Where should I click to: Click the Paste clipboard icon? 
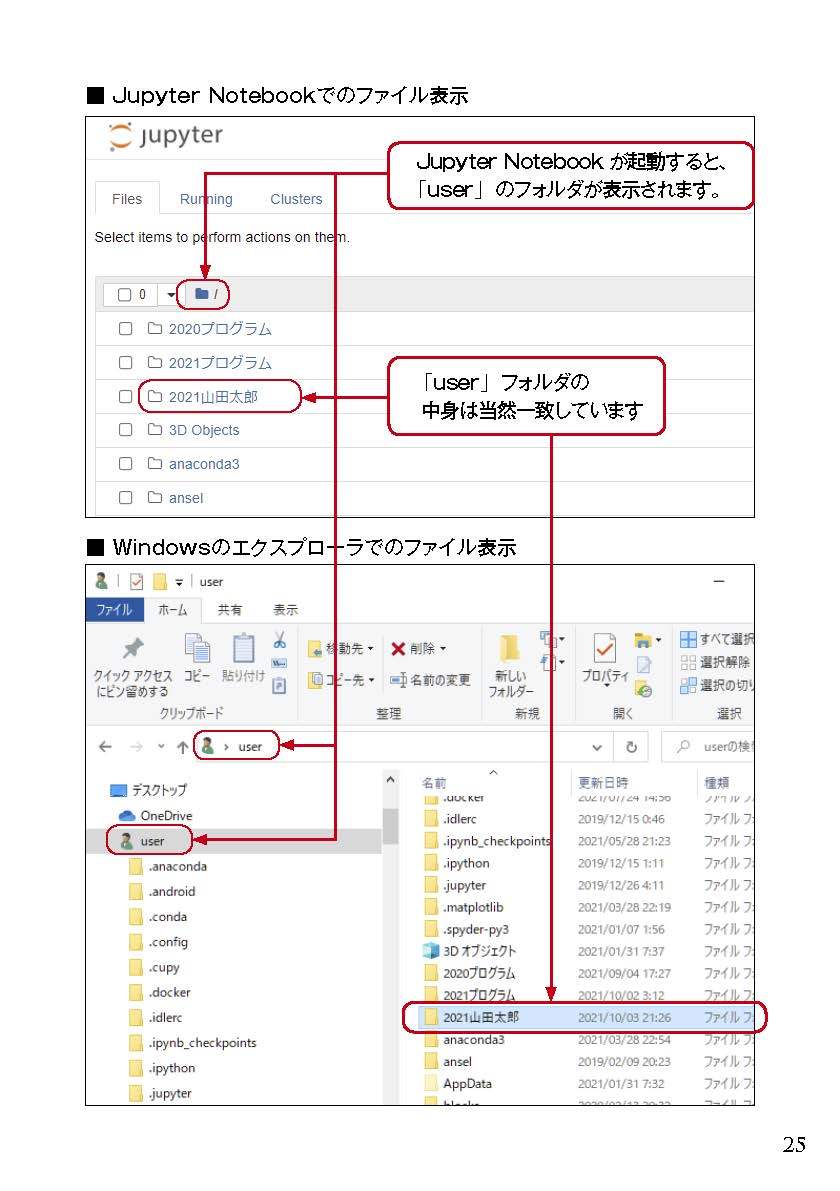(243, 649)
